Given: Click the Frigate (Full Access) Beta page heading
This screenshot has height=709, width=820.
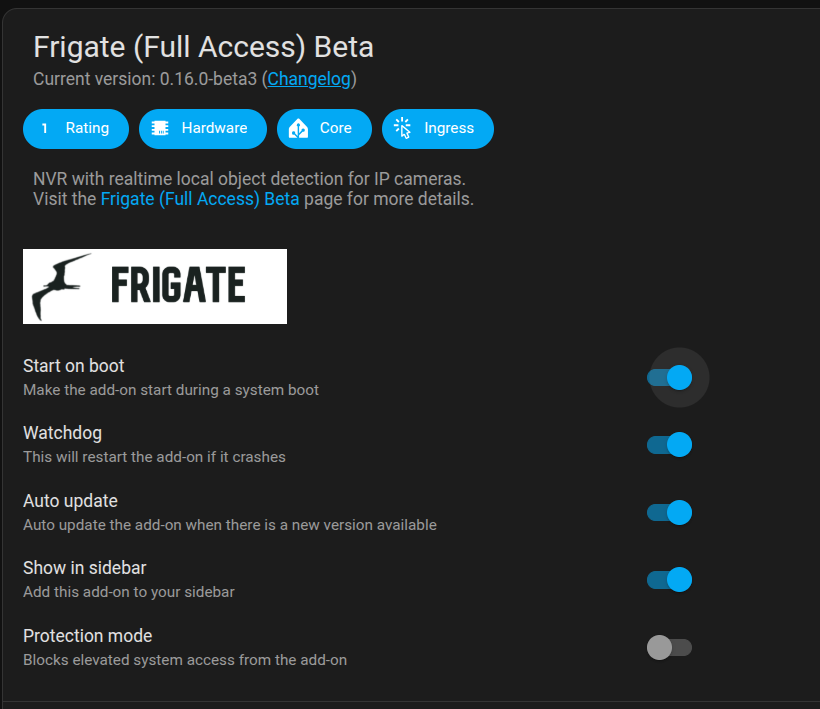Looking at the screenshot, I should click(203, 47).
